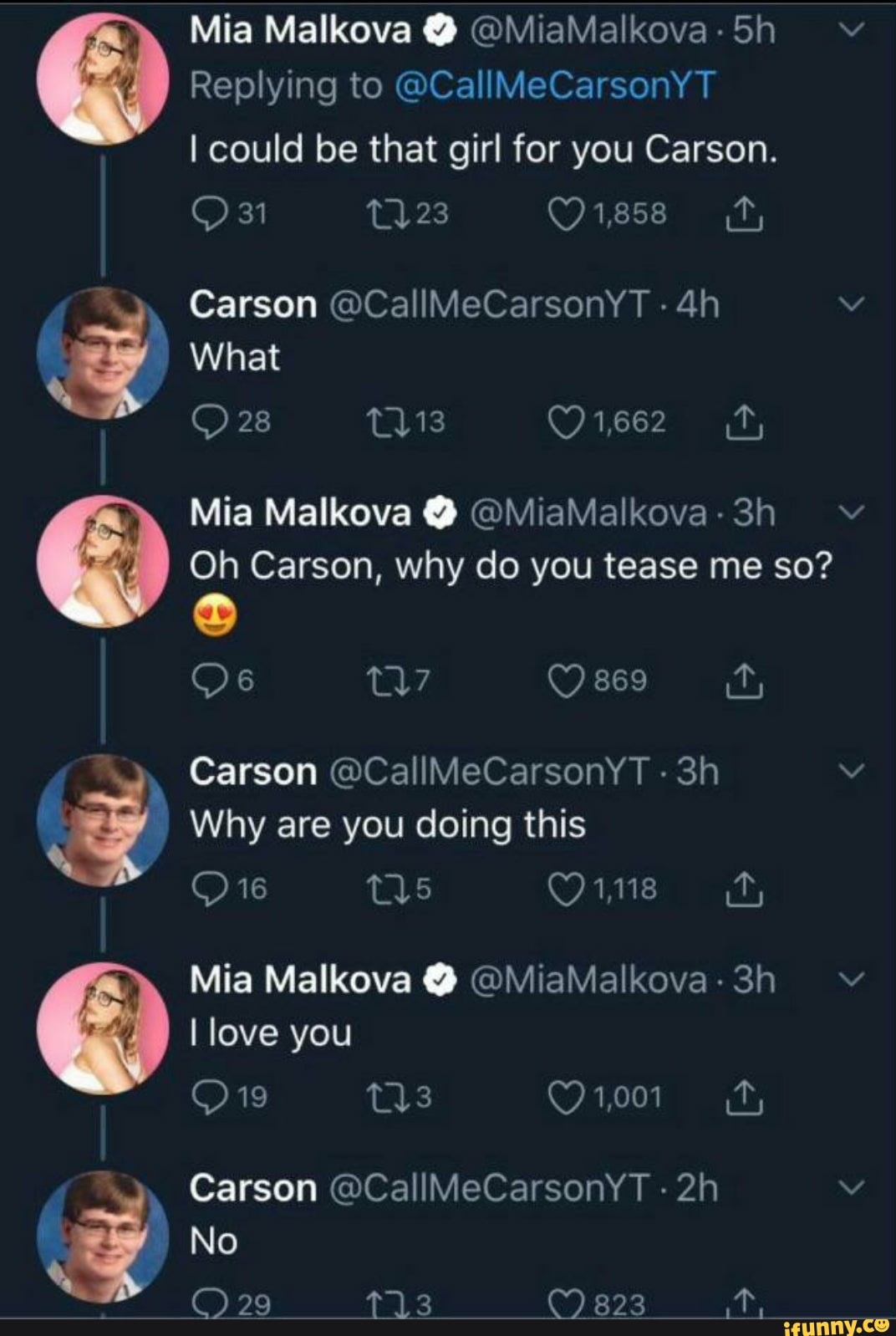Click the verified badge on Mia Malkova's top tweet
This screenshot has width=896, height=1336.
click(x=435, y=32)
